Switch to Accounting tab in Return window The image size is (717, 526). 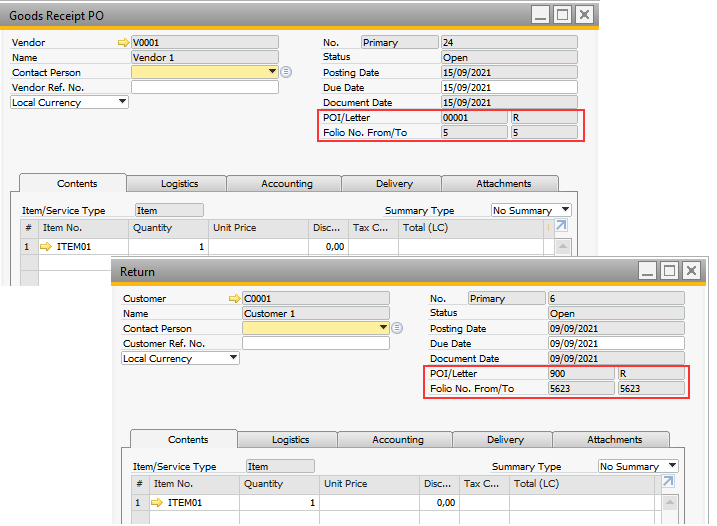397,440
